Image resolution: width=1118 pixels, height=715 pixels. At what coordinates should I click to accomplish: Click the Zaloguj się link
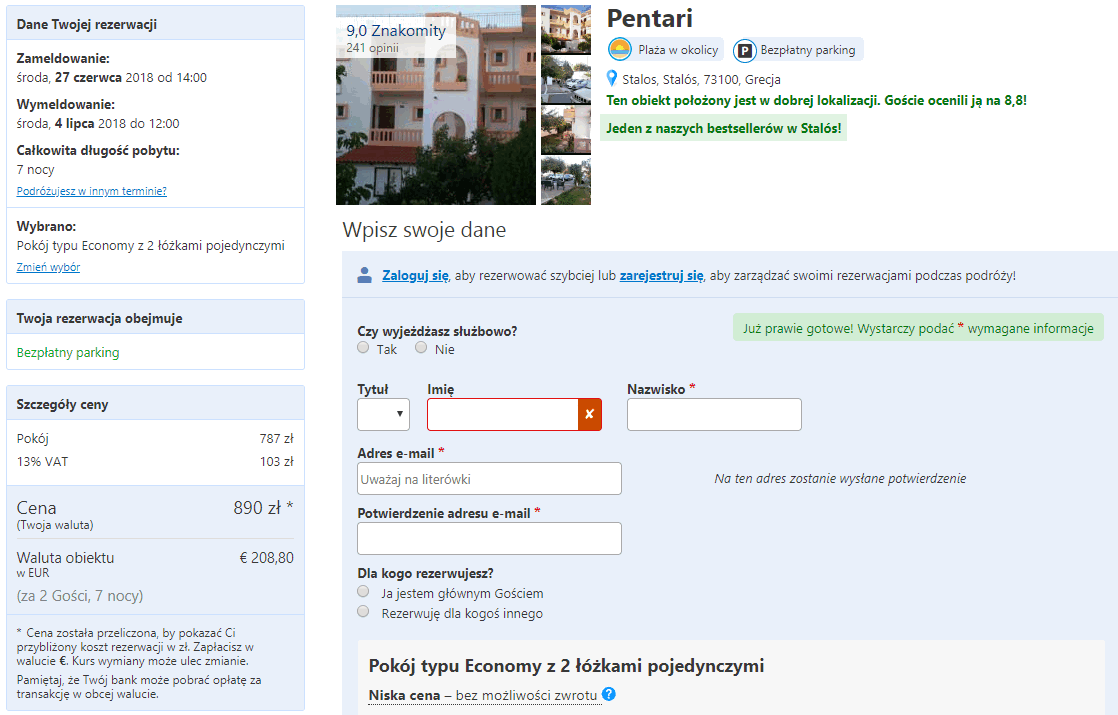pyautogui.click(x=416, y=276)
